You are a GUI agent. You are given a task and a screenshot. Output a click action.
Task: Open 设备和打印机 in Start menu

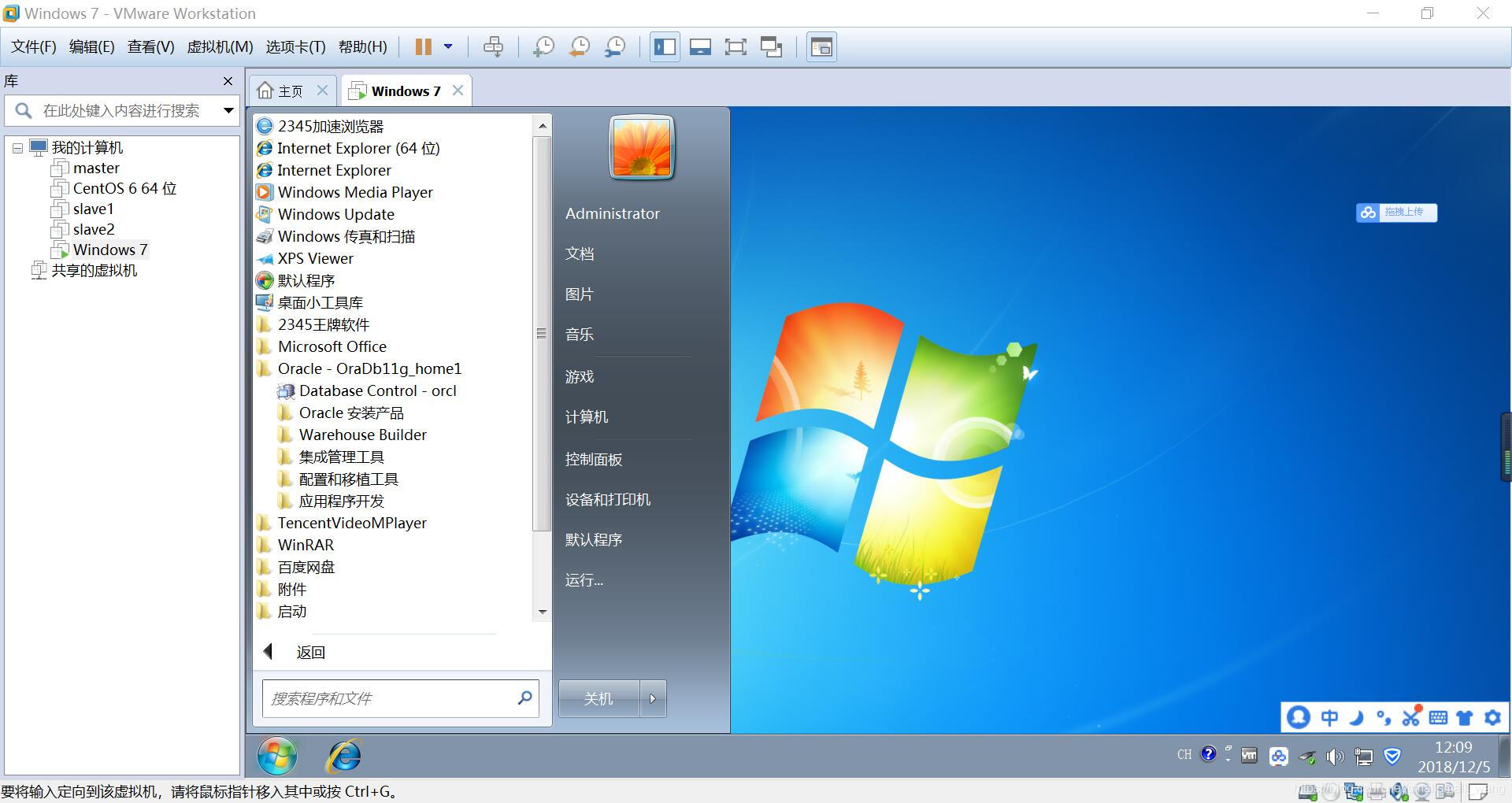coord(608,499)
